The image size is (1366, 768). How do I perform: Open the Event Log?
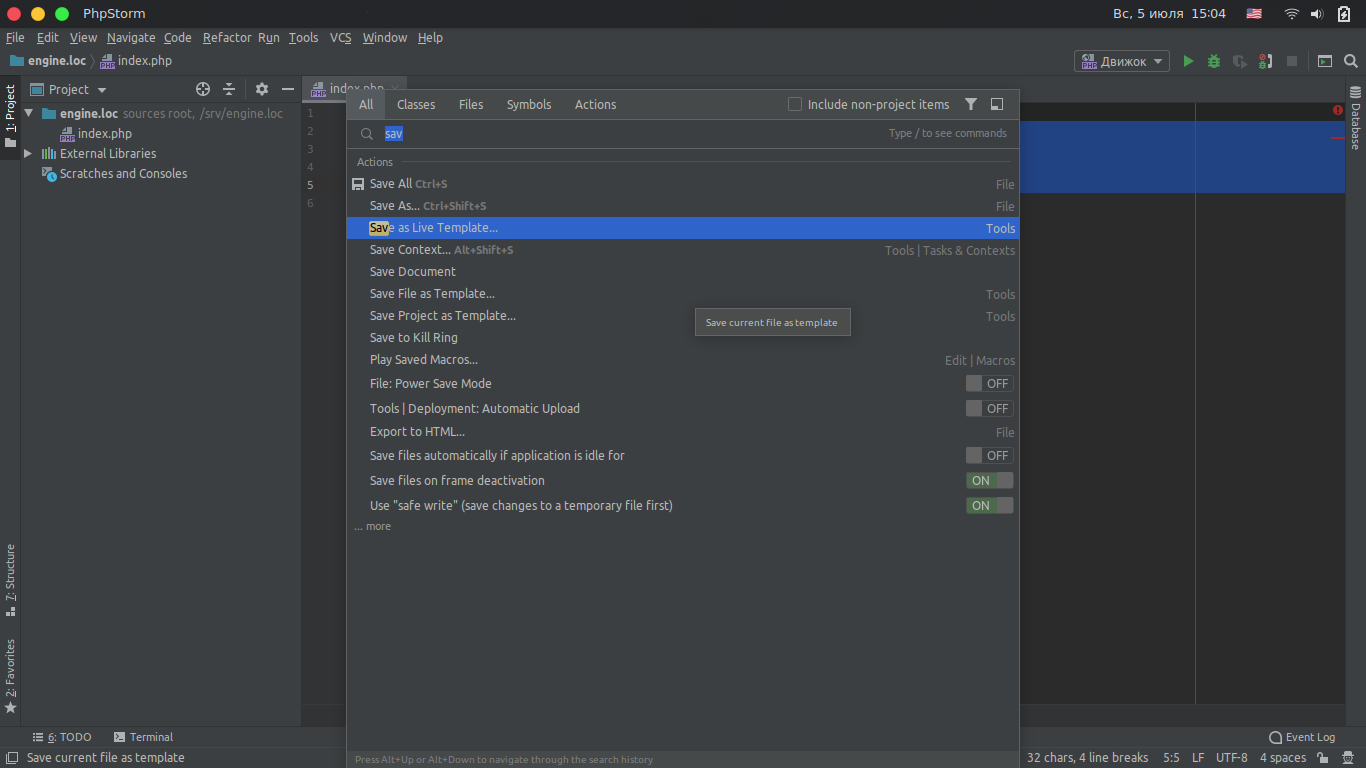point(1302,737)
